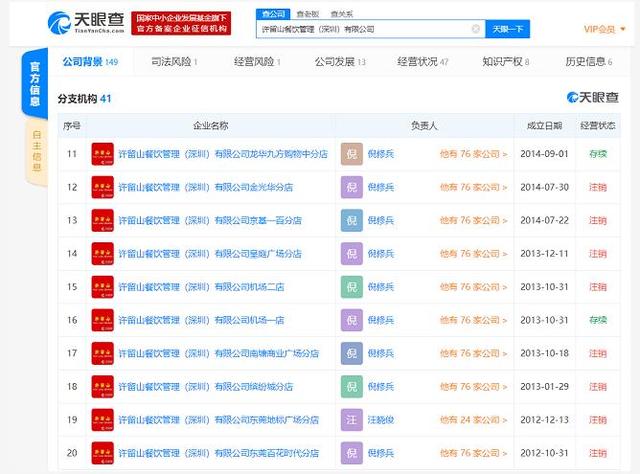640x474 pixels.
Task: Expand 他有 76 家公司 in row 14
Action: (473, 254)
